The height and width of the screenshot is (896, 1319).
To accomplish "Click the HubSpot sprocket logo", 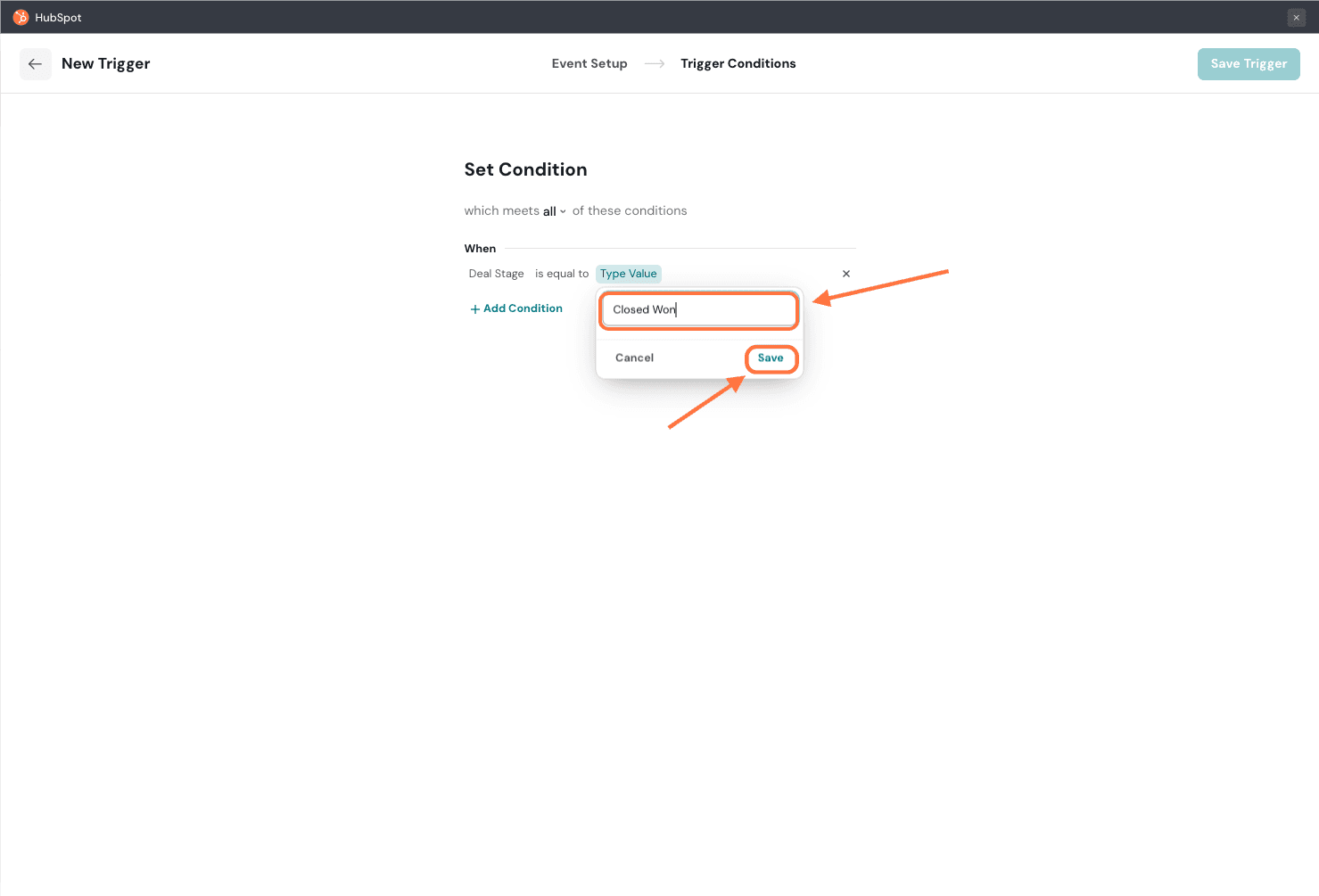I will (21, 17).
